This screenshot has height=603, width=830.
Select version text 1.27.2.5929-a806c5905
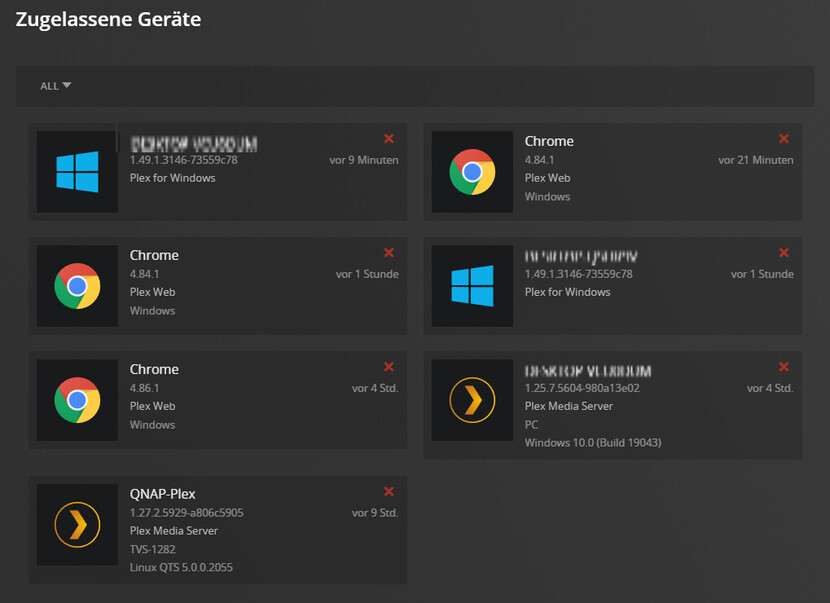[x=187, y=512]
